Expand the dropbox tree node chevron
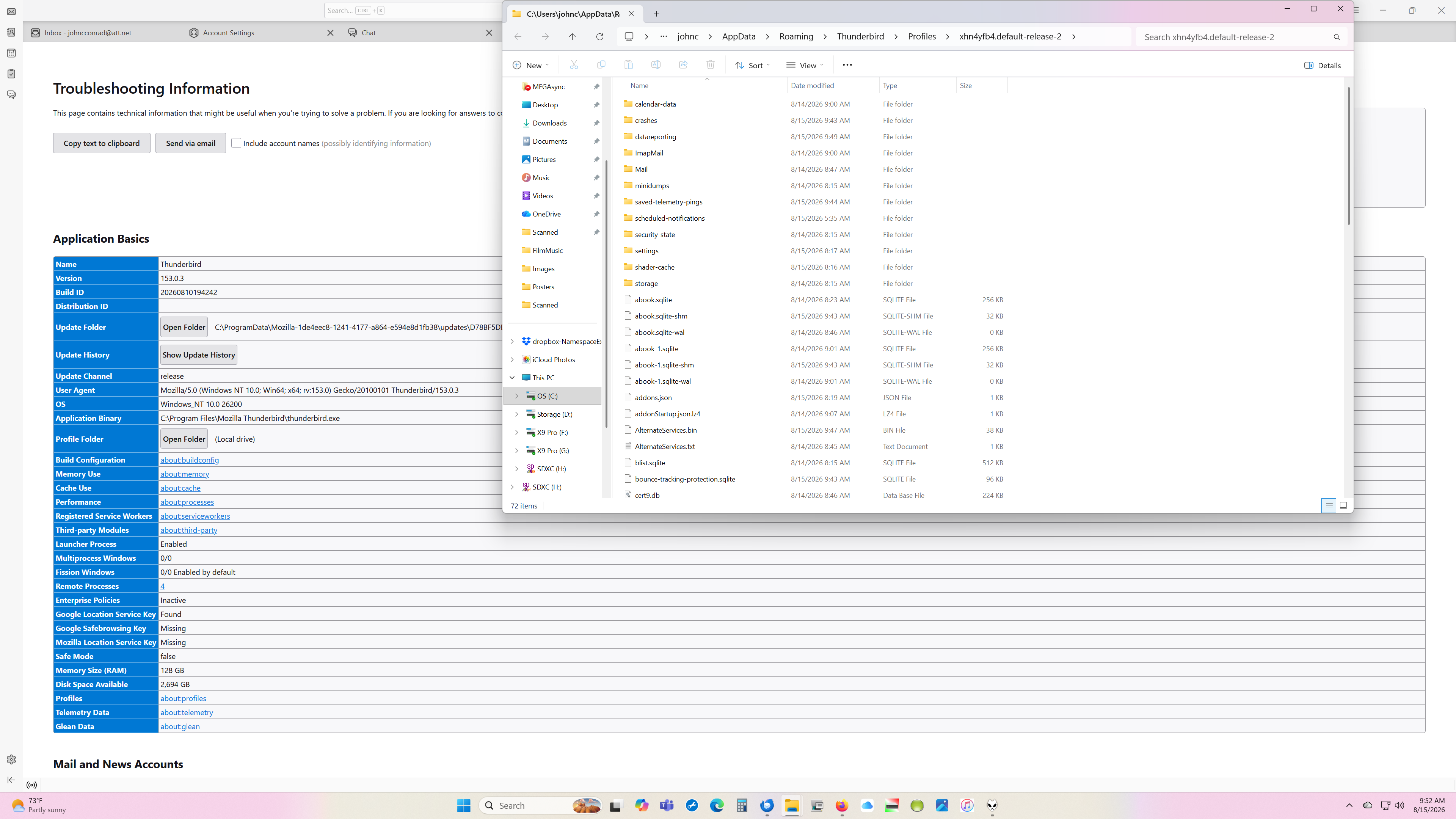The height and width of the screenshot is (819, 1456). pyautogui.click(x=512, y=341)
